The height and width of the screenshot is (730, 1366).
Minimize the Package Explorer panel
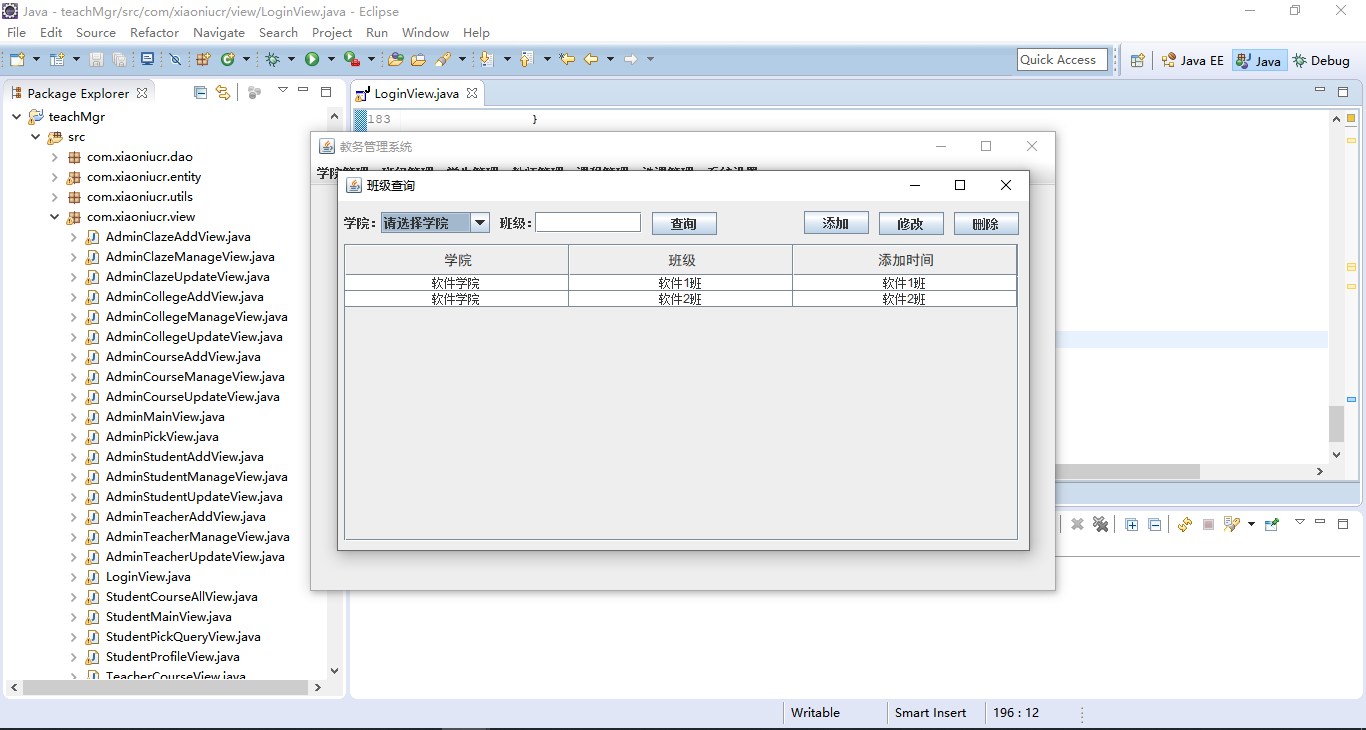coord(304,91)
